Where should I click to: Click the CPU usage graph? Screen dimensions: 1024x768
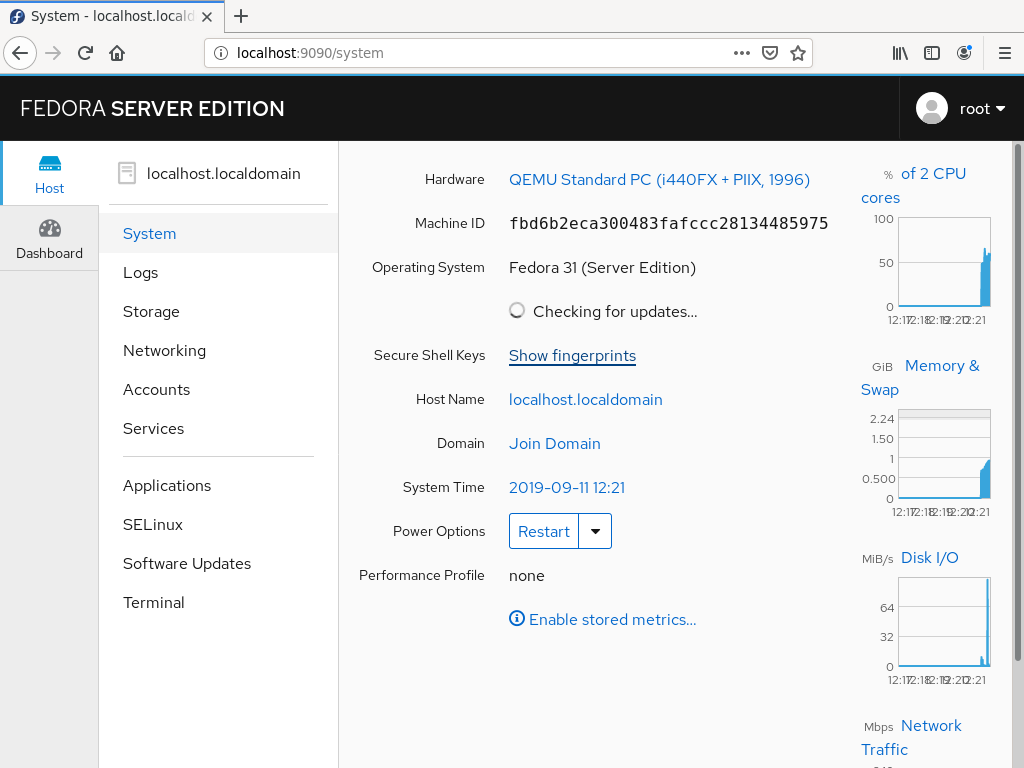coord(944,262)
